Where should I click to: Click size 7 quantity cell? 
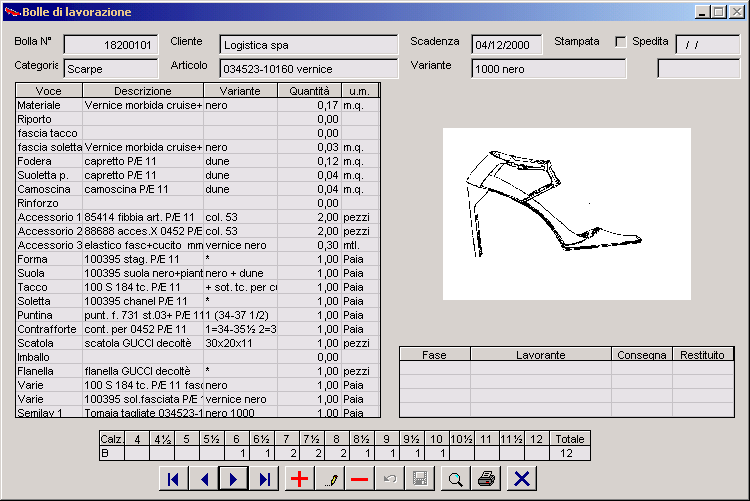pos(286,453)
